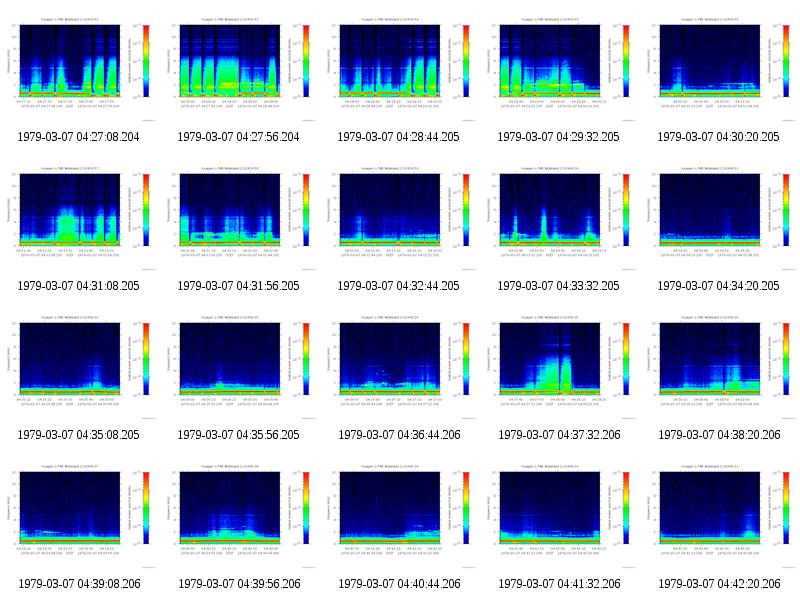Click the caption 1979-03-07 04:40:44.206

[399, 584]
